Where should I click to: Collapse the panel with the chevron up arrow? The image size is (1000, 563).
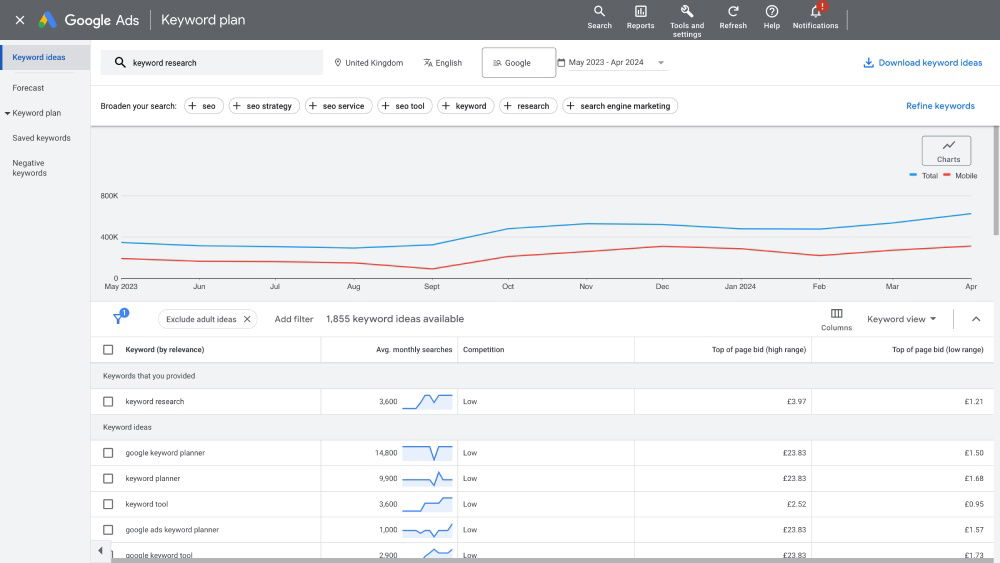coord(976,319)
